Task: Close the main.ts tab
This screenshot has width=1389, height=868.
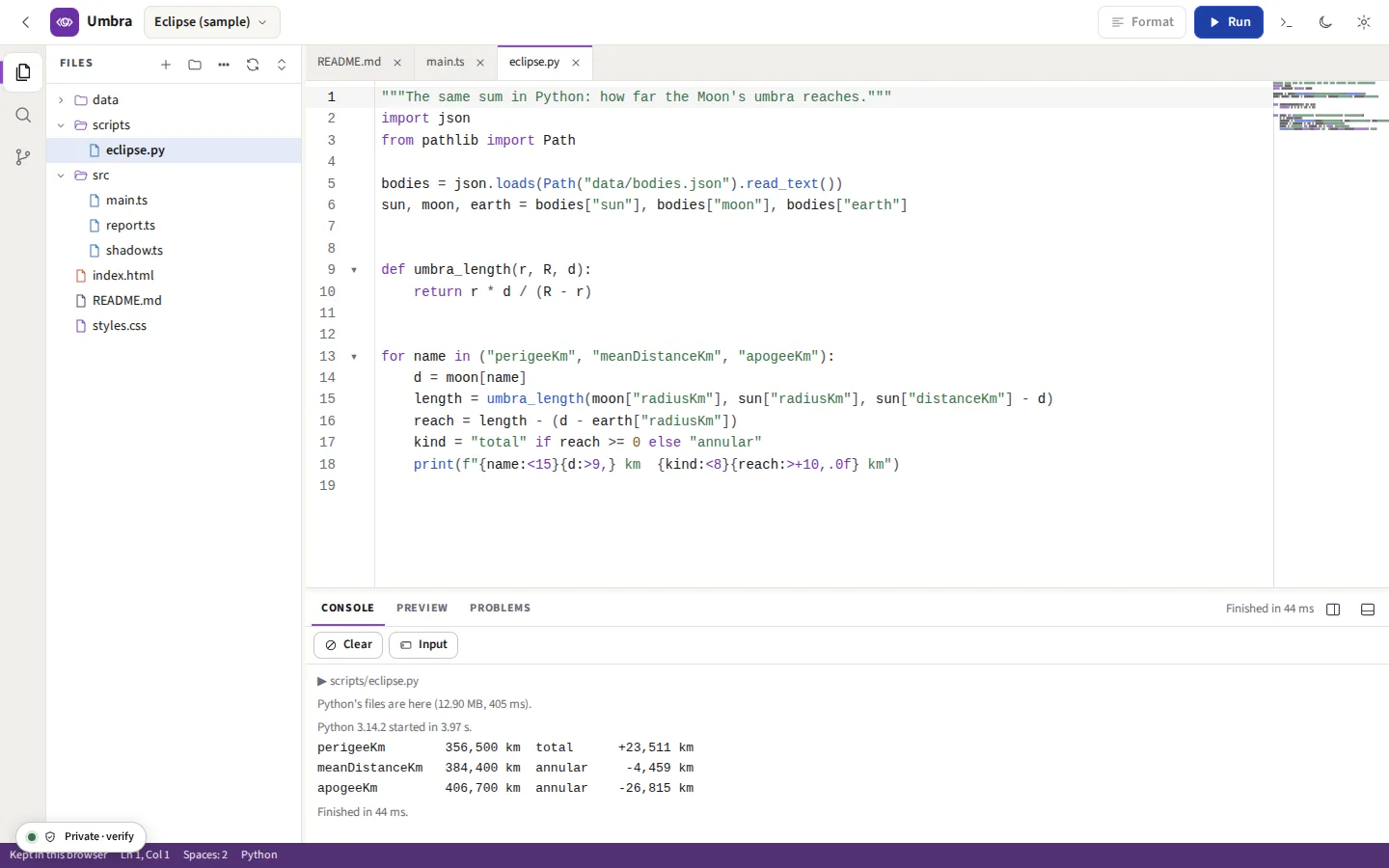Action: 480,63
